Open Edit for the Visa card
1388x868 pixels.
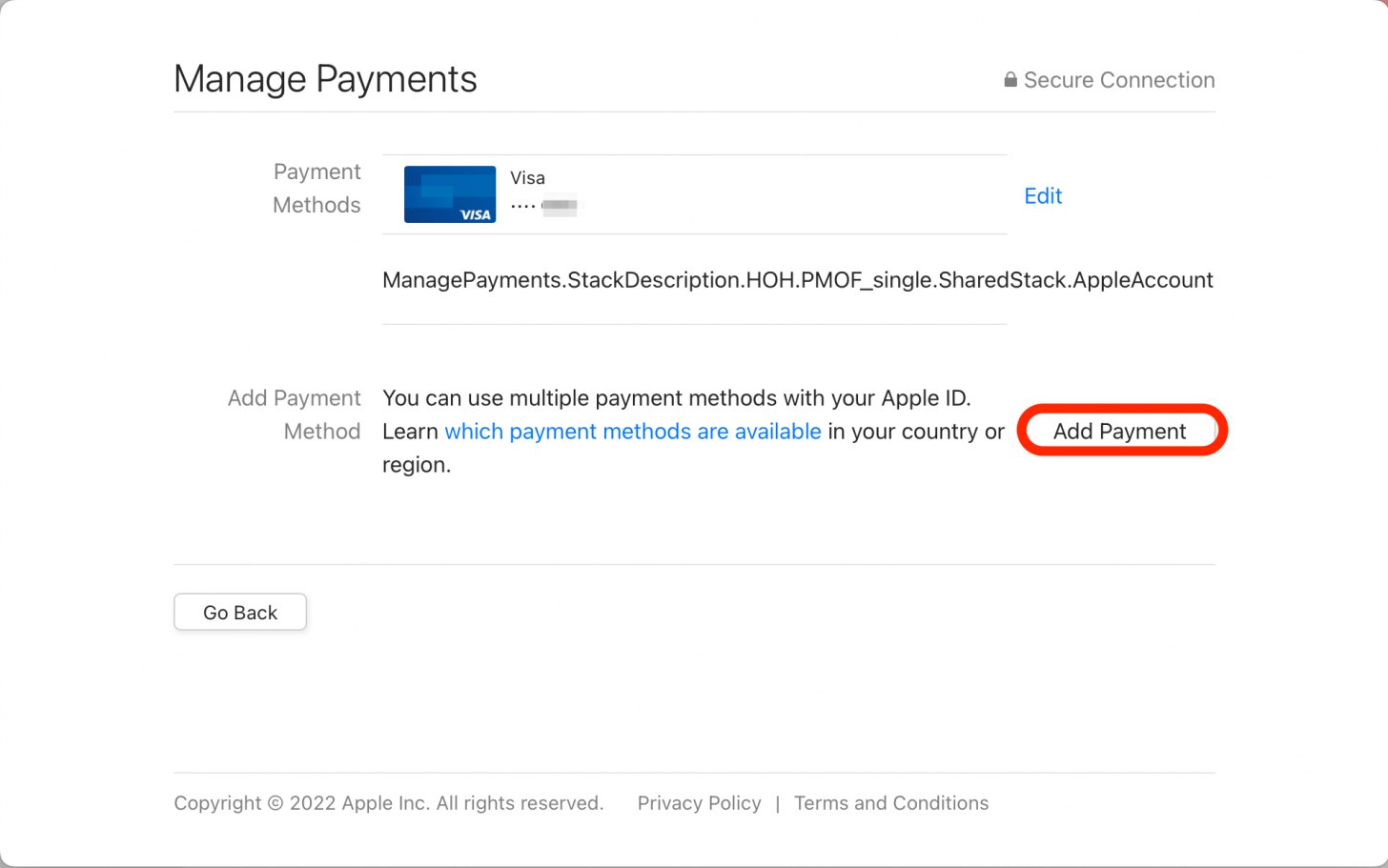point(1042,196)
